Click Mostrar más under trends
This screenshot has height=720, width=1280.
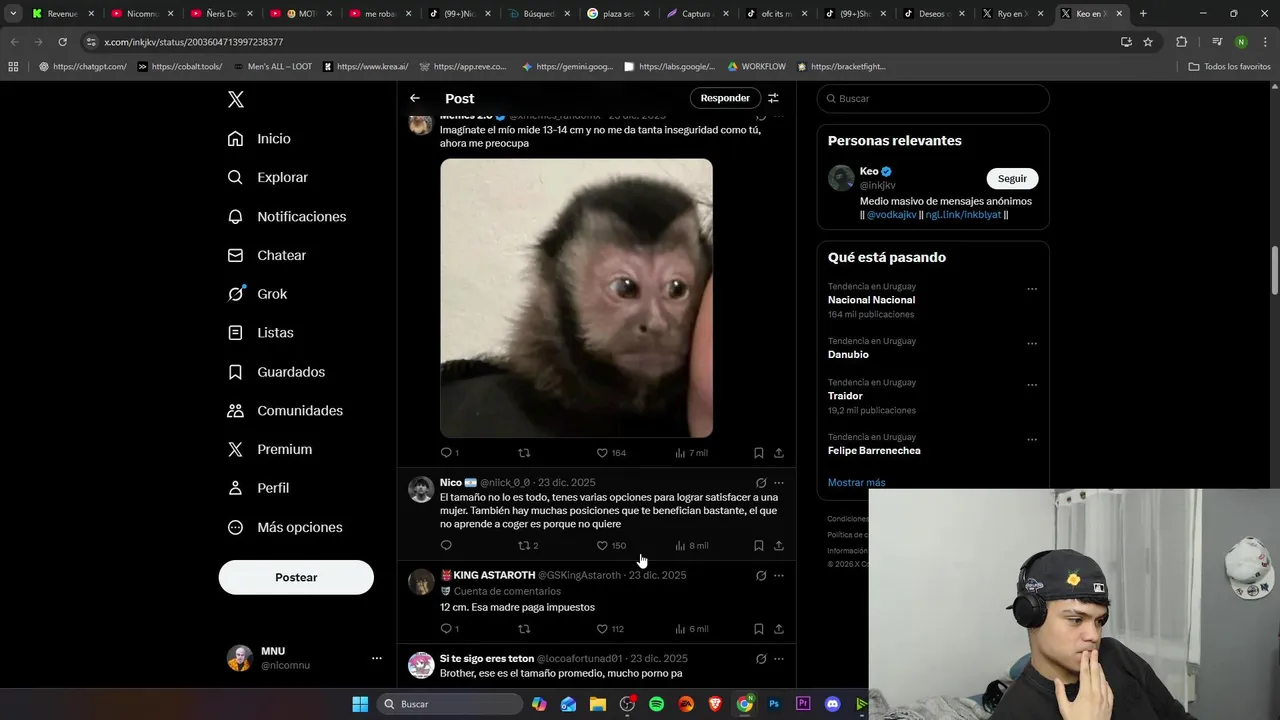pos(856,482)
